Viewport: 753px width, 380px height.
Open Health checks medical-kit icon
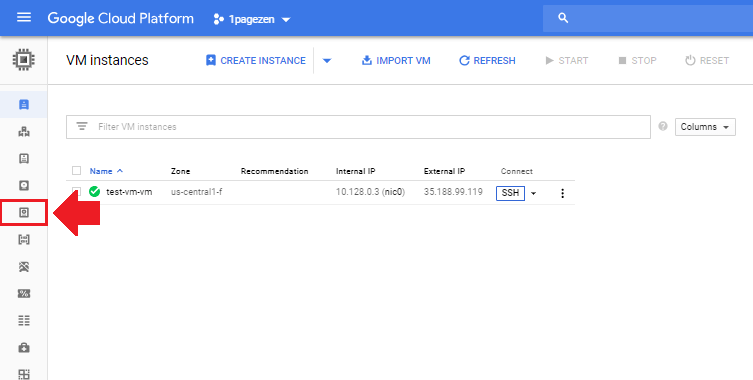click(24, 347)
